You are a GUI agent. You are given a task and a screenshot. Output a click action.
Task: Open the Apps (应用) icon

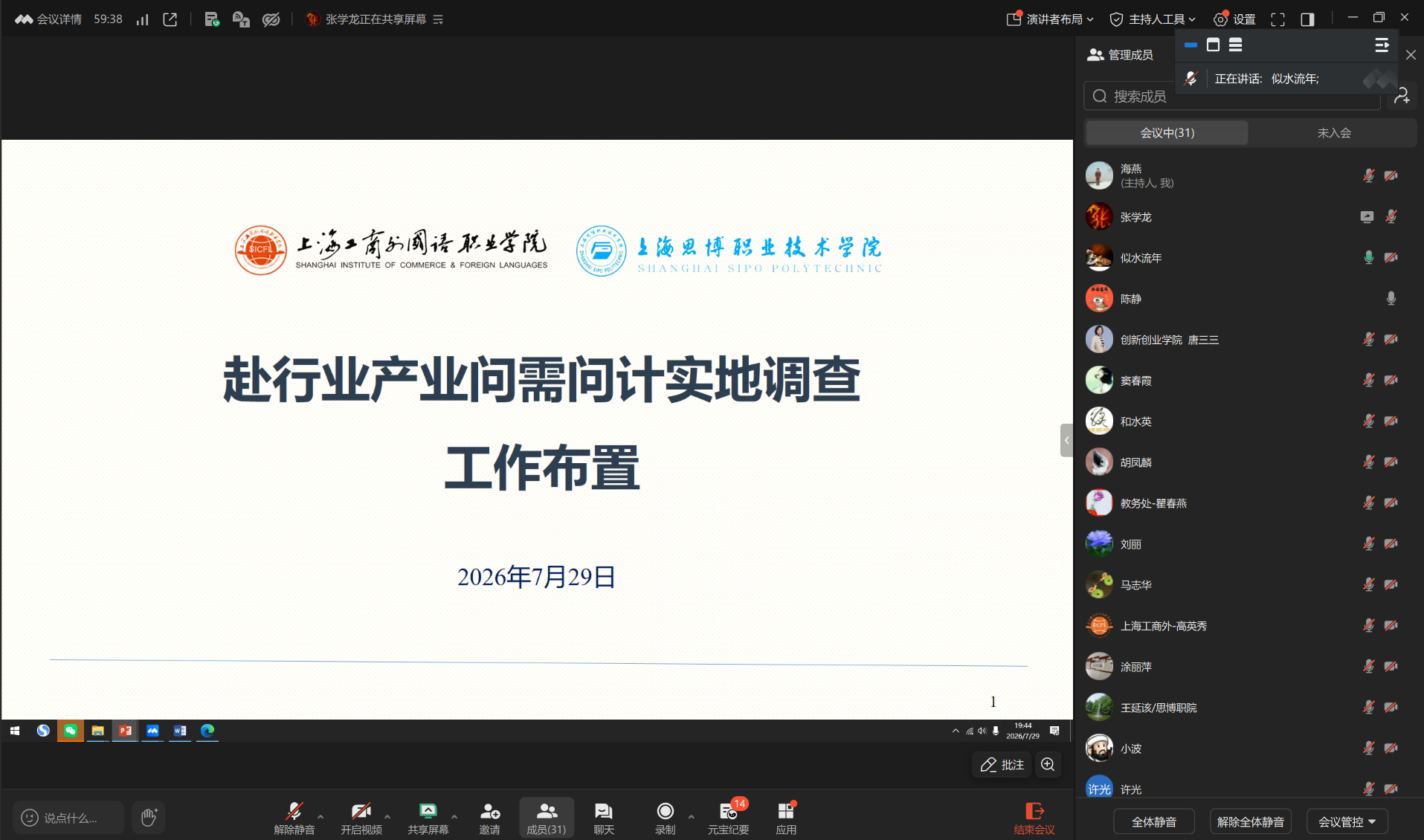pyautogui.click(x=786, y=817)
